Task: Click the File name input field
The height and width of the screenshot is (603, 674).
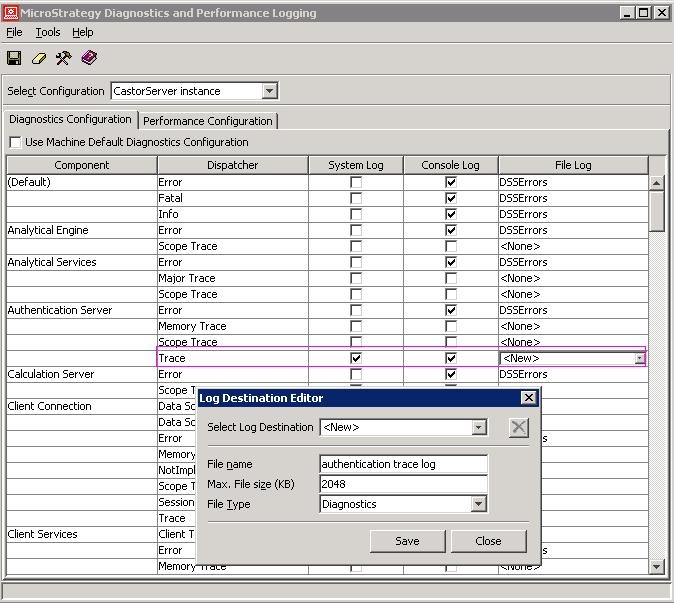Action: pyautogui.click(x=403, y=464)
